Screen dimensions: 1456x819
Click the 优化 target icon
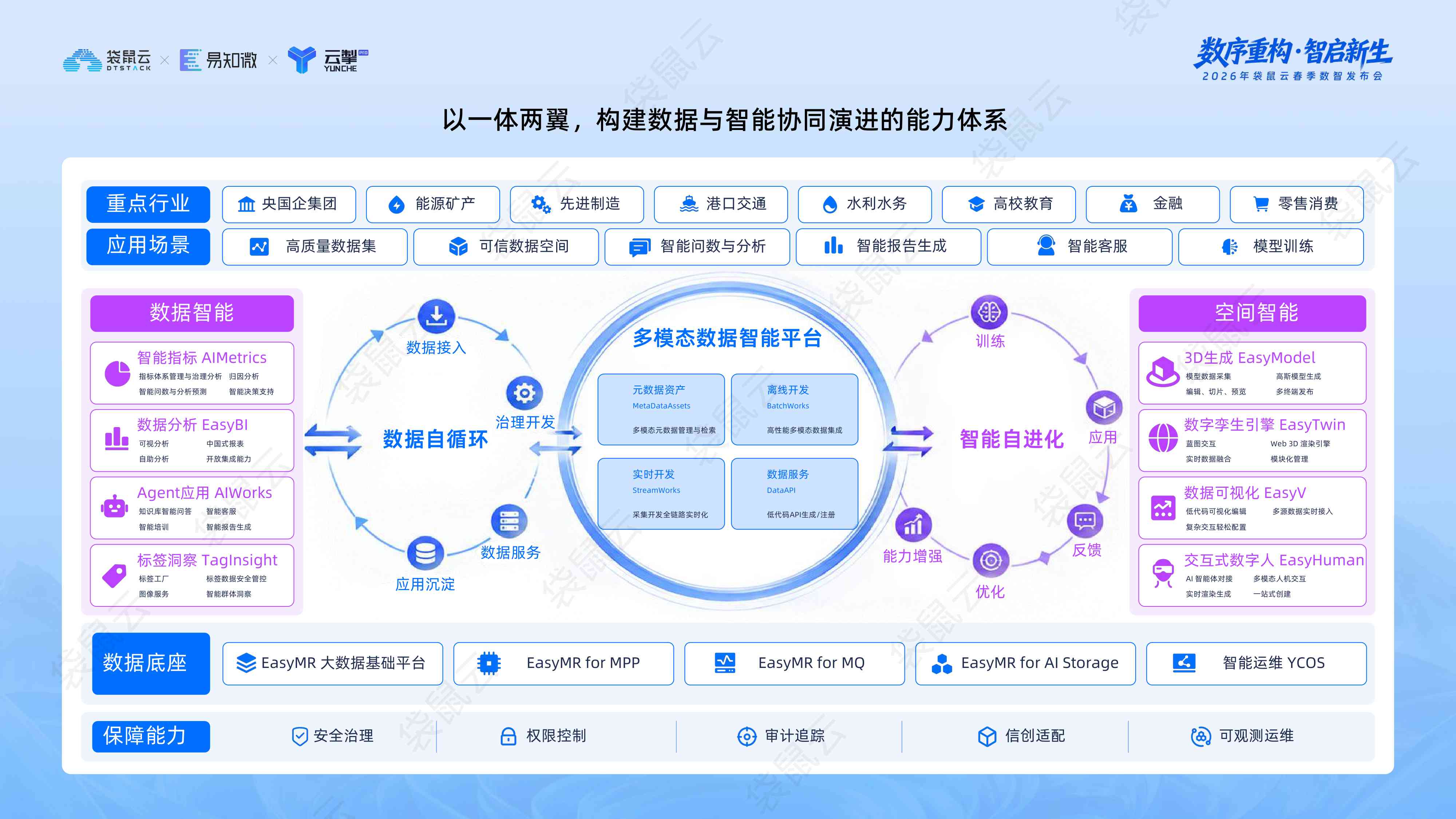click(990, 561)
